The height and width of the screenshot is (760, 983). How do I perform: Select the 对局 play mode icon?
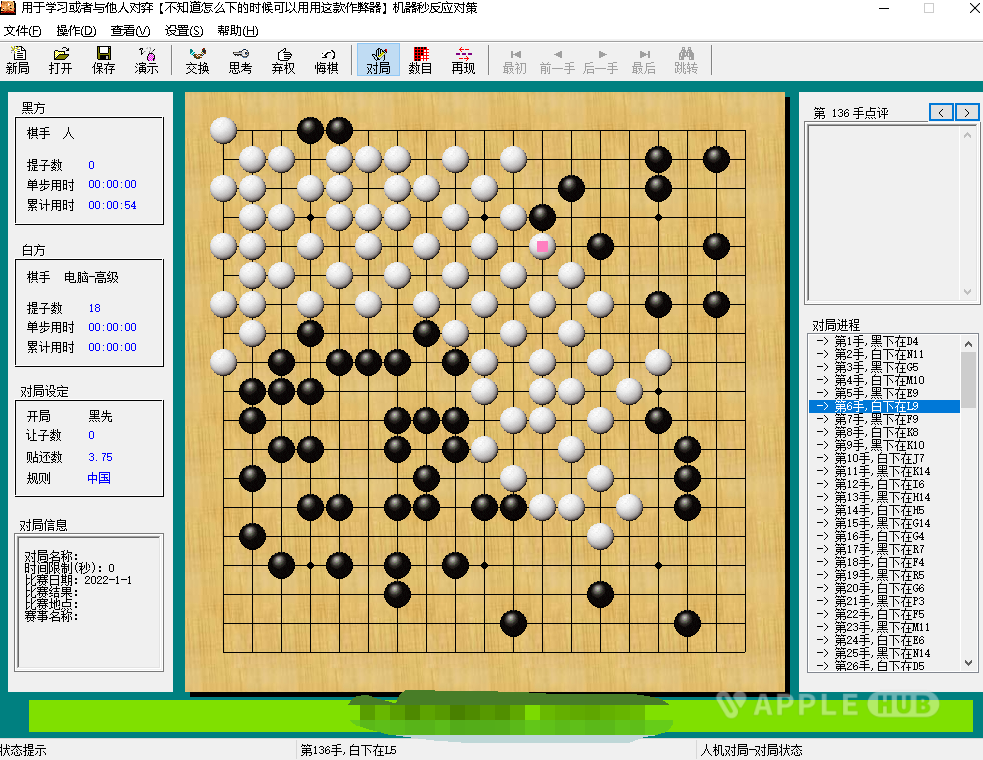point(377,62)
